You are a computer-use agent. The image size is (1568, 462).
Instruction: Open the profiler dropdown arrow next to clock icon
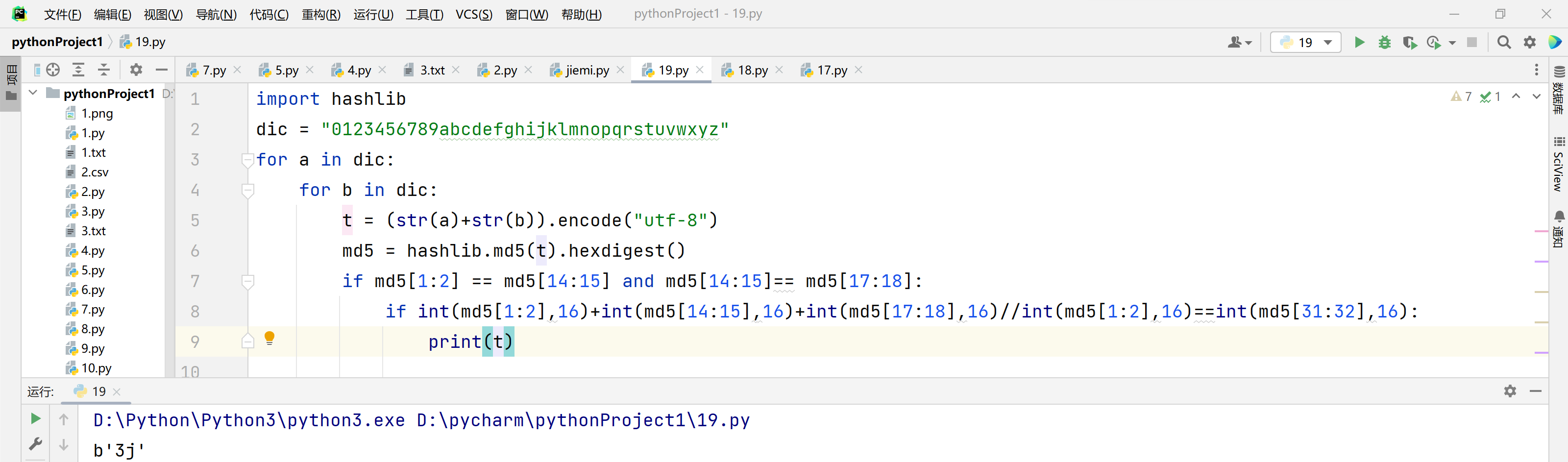pos(1452,42)
